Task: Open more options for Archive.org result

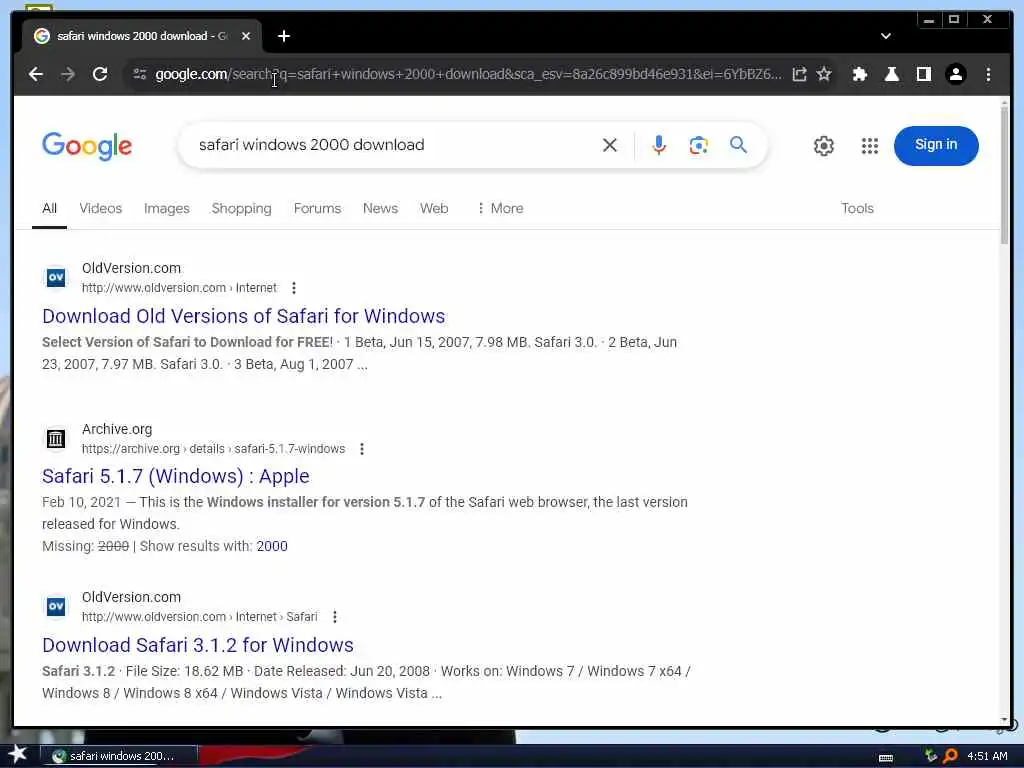Action: (x=362, y=449)
